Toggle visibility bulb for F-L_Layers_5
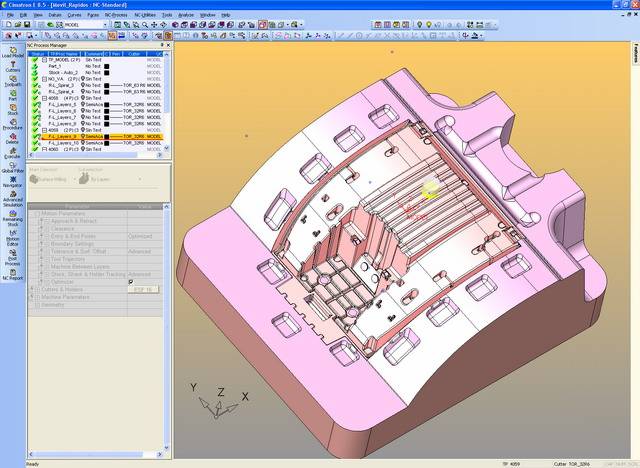The image size is (640, 468). click(x=83, y=104)
